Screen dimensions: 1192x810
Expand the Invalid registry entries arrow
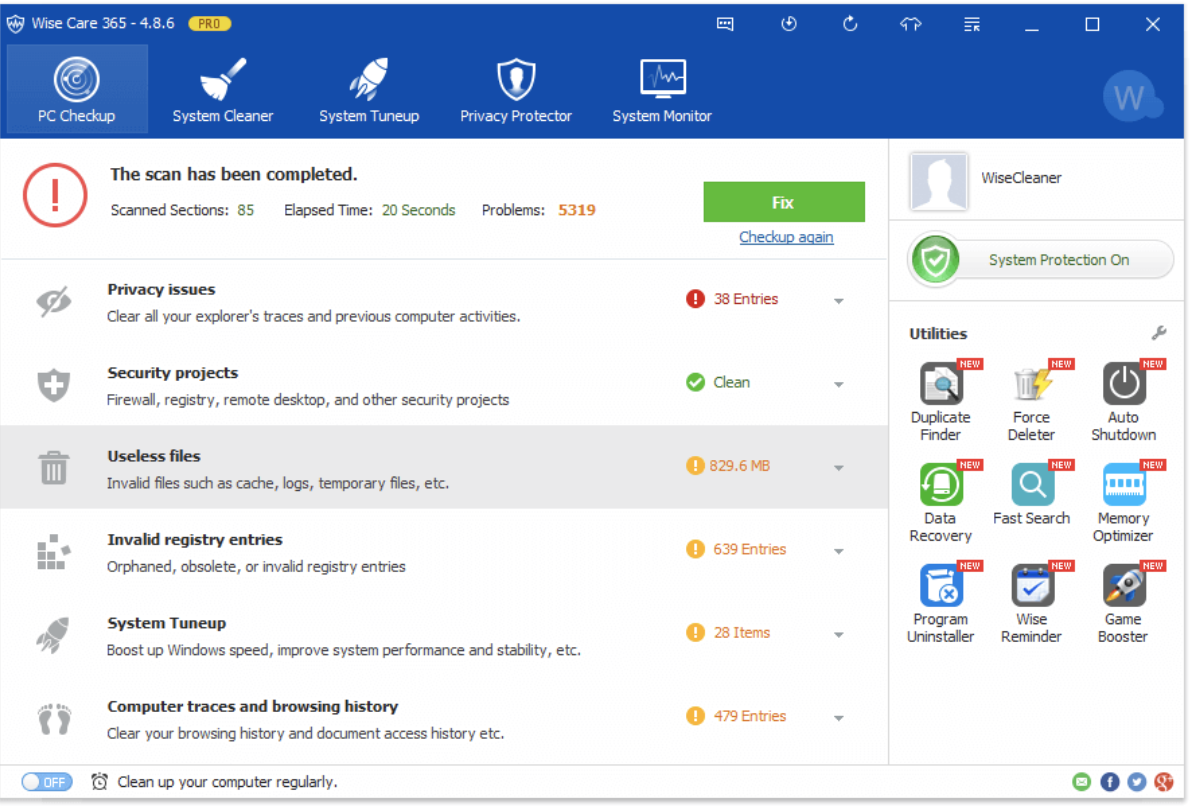839,551
